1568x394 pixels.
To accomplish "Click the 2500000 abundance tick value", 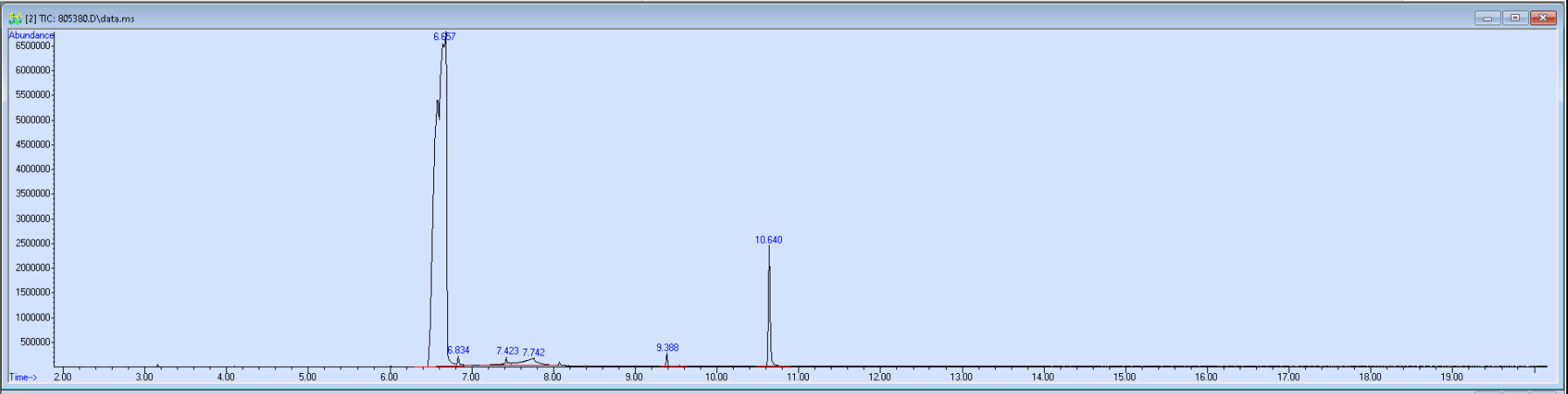I will [x=33, y=243].
